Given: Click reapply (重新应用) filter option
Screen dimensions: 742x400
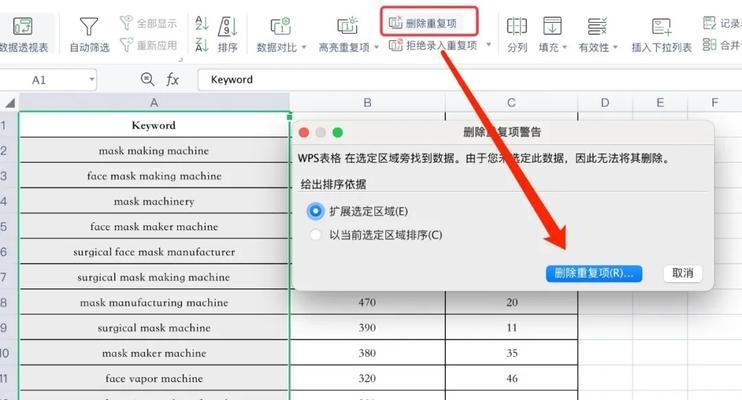Looking at the screenshot, I should click(x=148, y=45).
